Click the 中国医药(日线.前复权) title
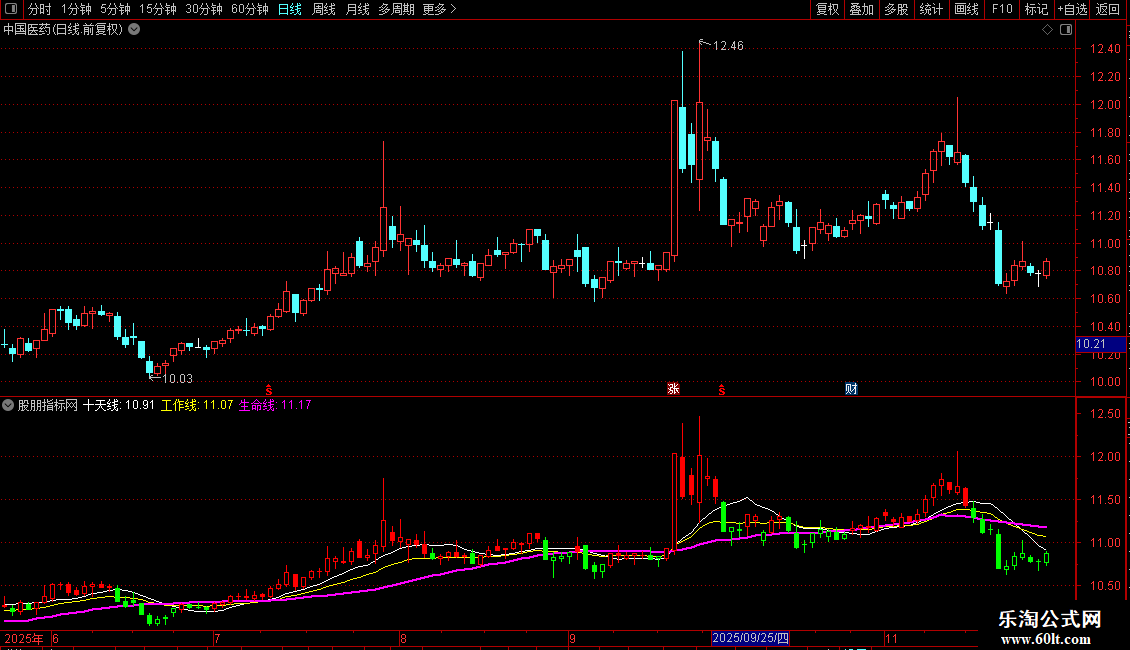The image size is (1130, 650). (63, 30)
